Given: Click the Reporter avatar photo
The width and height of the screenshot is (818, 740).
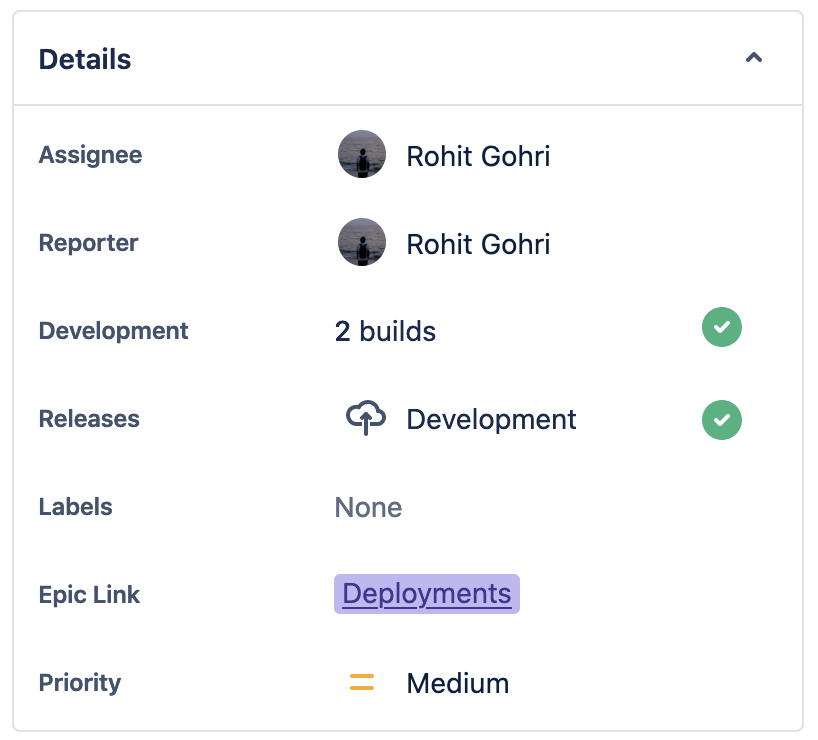Looking at the screenshot, I should pos(362,242).
